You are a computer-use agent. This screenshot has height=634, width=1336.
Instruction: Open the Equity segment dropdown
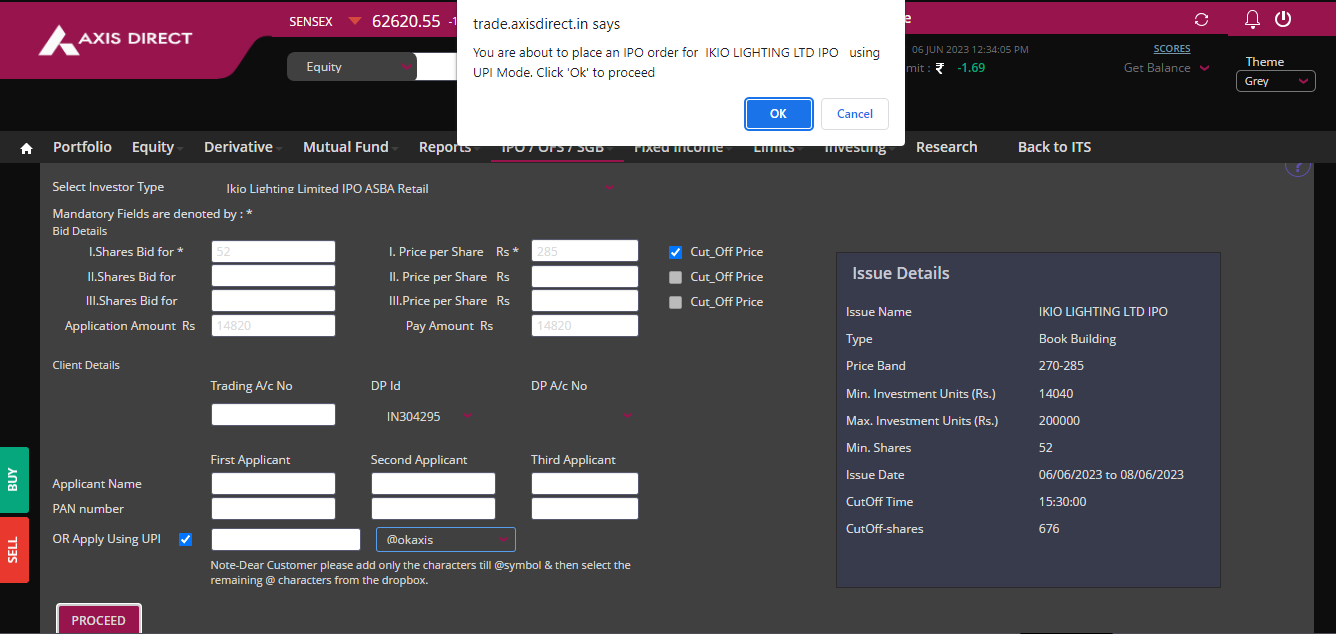(x=350, y=67)
